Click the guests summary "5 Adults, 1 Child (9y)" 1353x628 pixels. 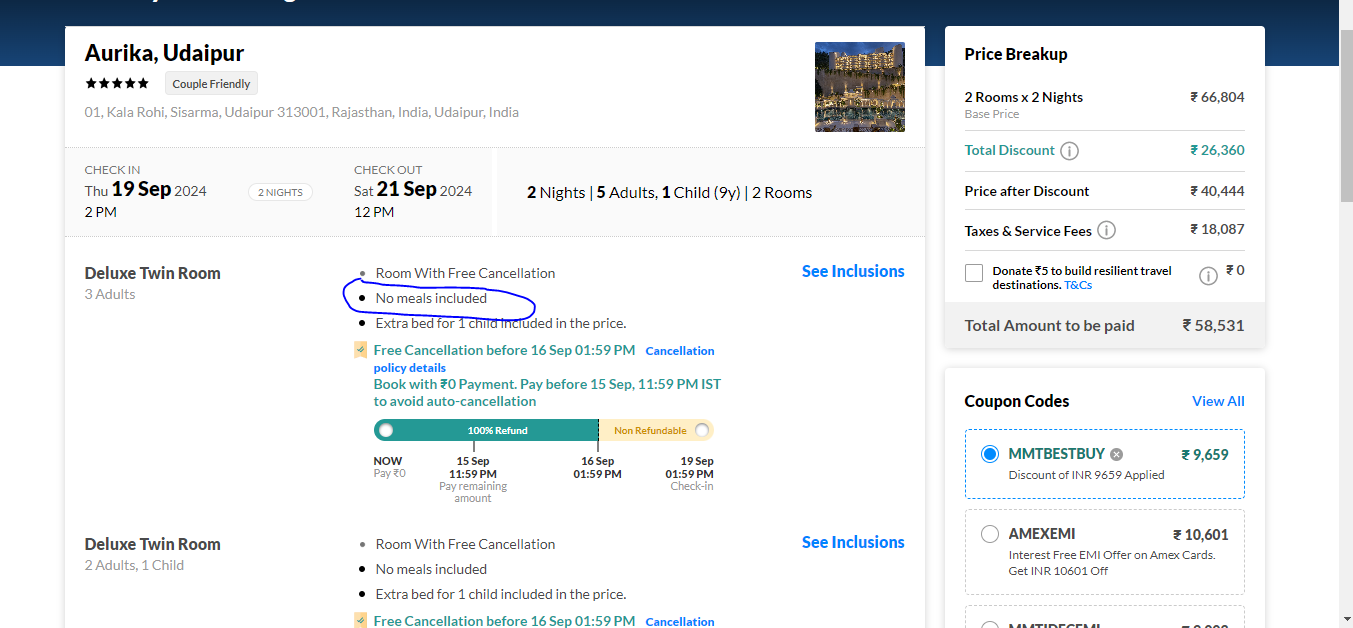click(670, 192)
